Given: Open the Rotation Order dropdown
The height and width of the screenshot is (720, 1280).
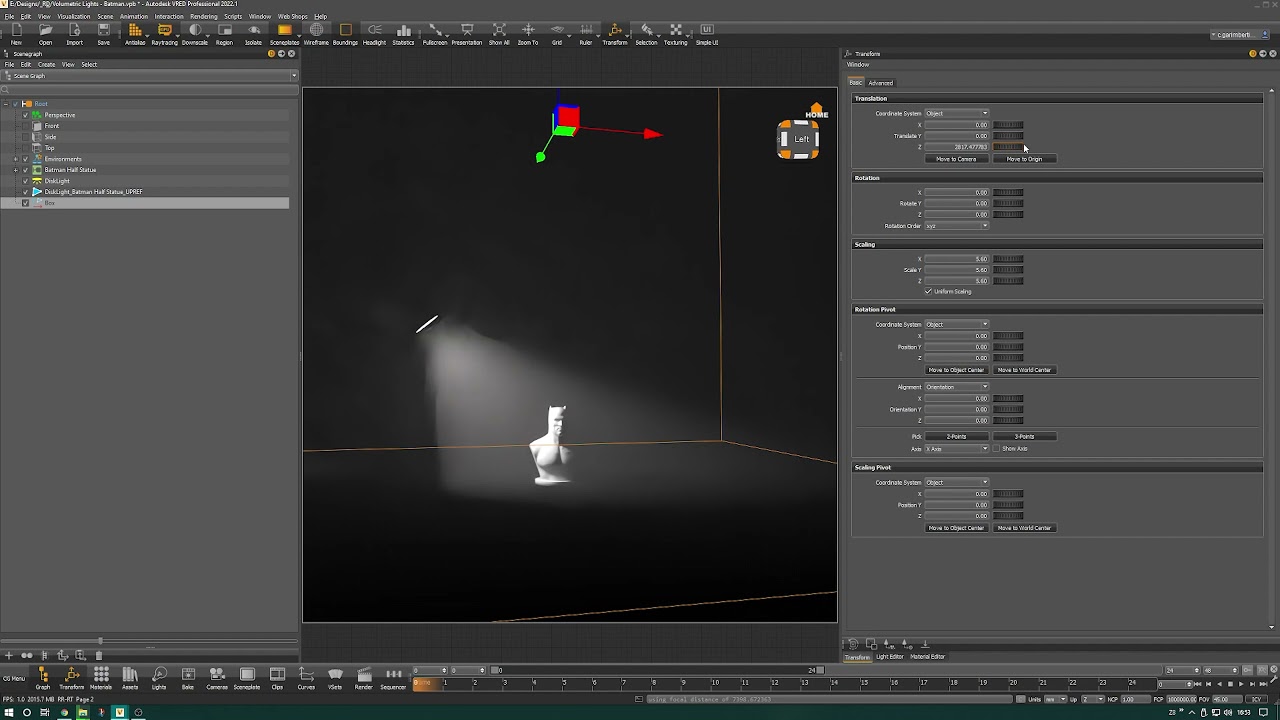Looking at the screenshot, I should (957, 226).
